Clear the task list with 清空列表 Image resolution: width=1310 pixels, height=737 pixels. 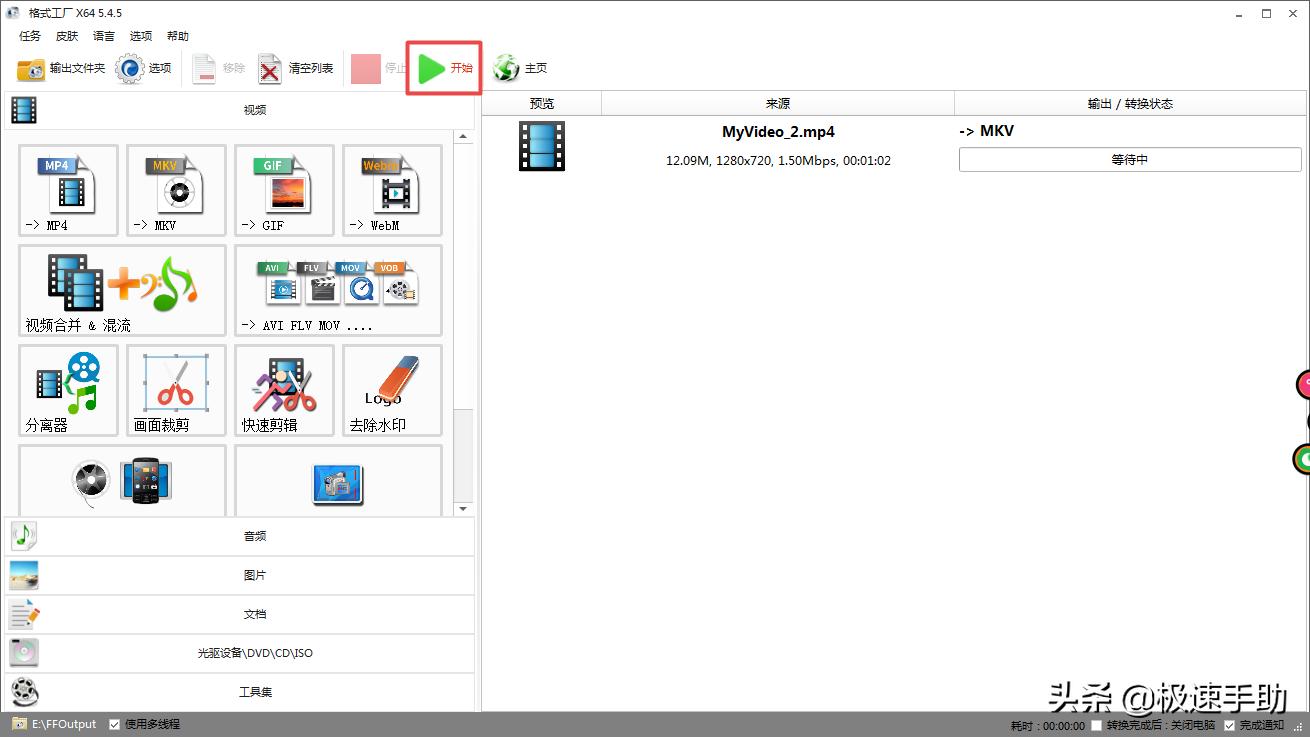coord(296,68)
